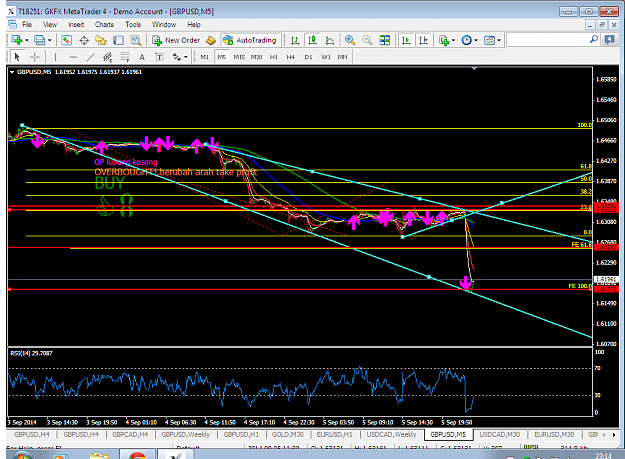Click the Indicators list icon

click(x=444, y=40)
